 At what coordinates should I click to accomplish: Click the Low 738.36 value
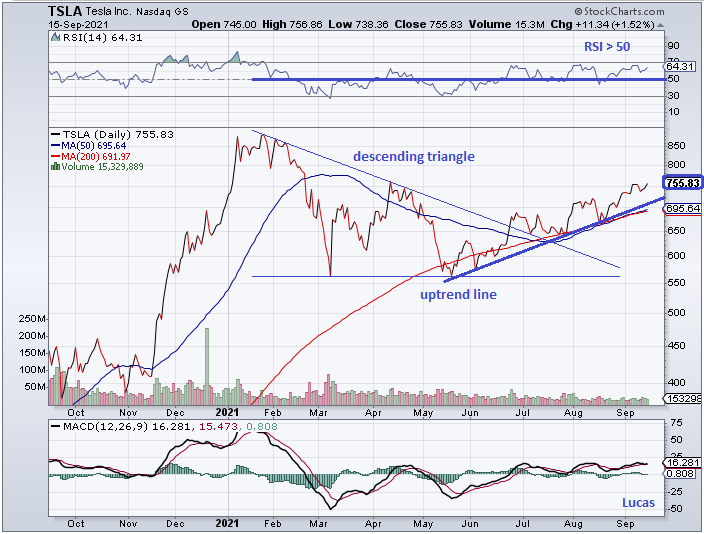(x=358, y=25)
